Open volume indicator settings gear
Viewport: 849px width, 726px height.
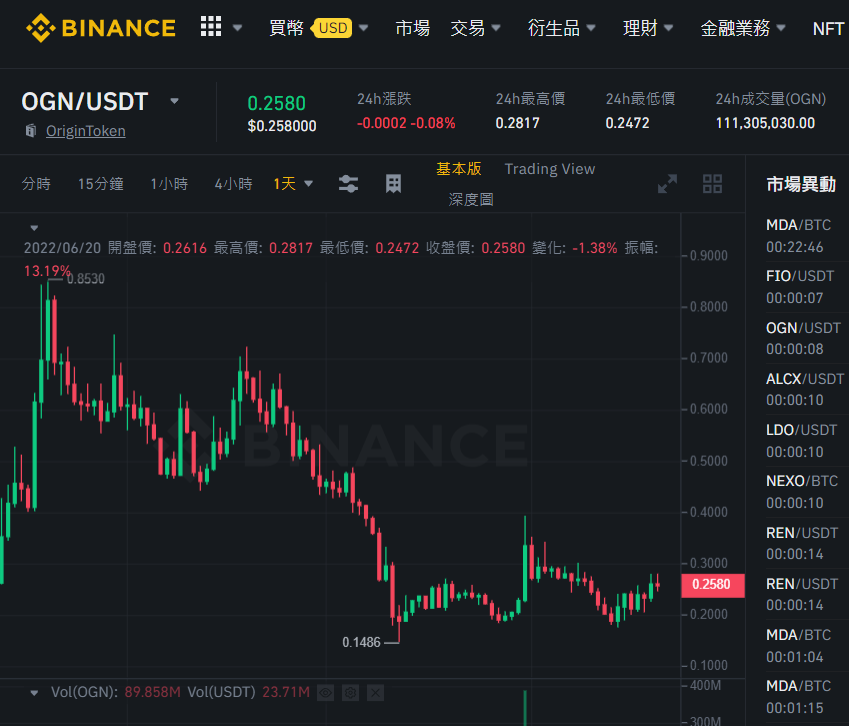coord(350,692)
